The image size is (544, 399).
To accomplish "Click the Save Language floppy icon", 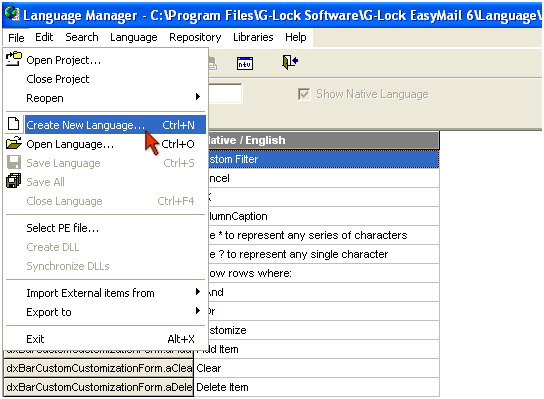I will 14,162.
